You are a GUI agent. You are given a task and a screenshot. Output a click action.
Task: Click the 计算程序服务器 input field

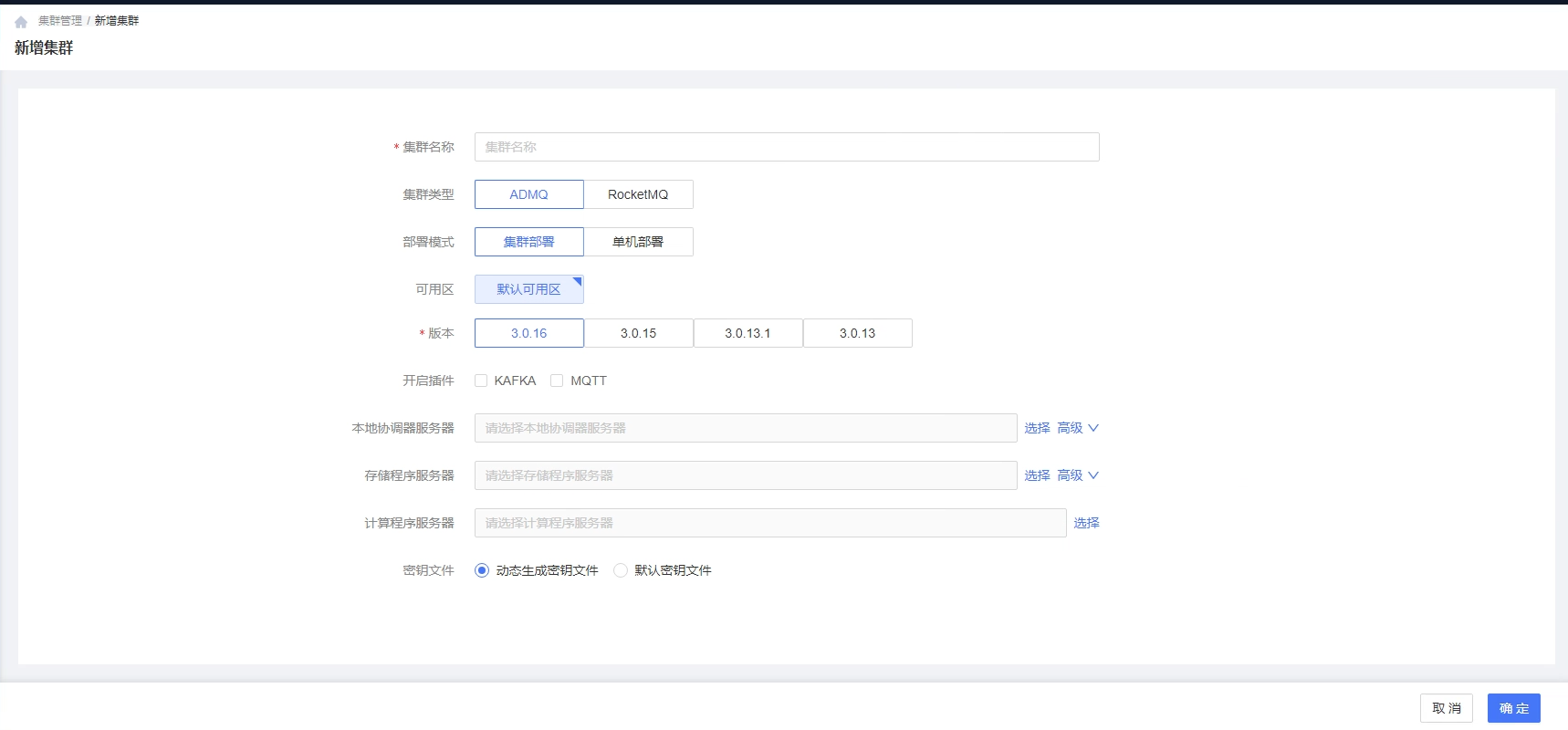(770, 523)
